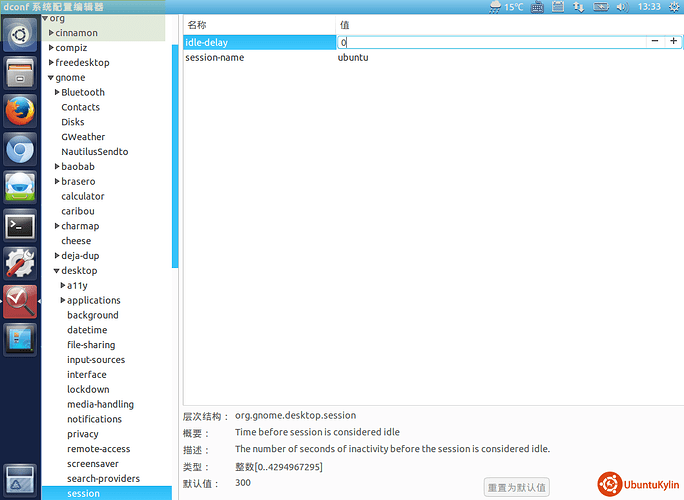Open System Settings gear-and-wrench icon
Image resolution: width=684 pixels, height=500 pixels.
(20, 263)
